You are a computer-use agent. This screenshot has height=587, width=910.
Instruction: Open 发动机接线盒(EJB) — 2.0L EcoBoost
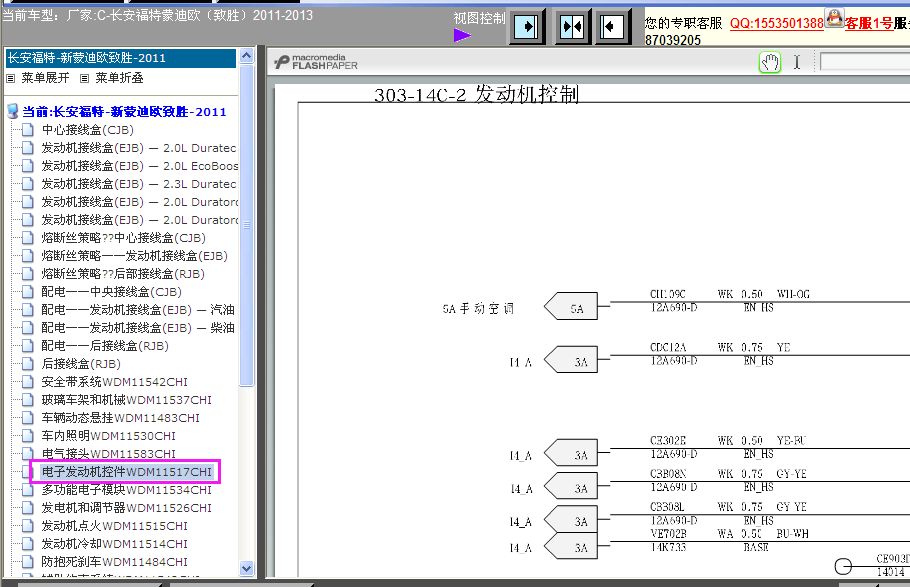point(139,165)
